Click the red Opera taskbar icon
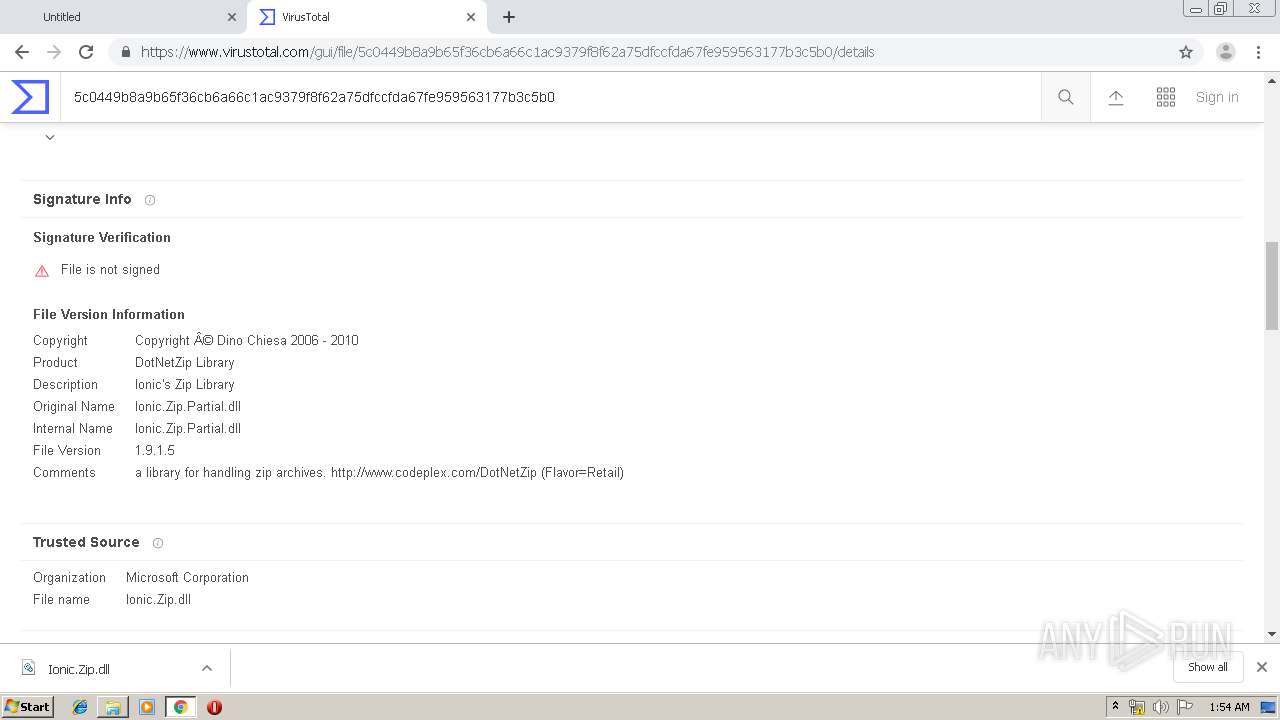 pos(214,707)
